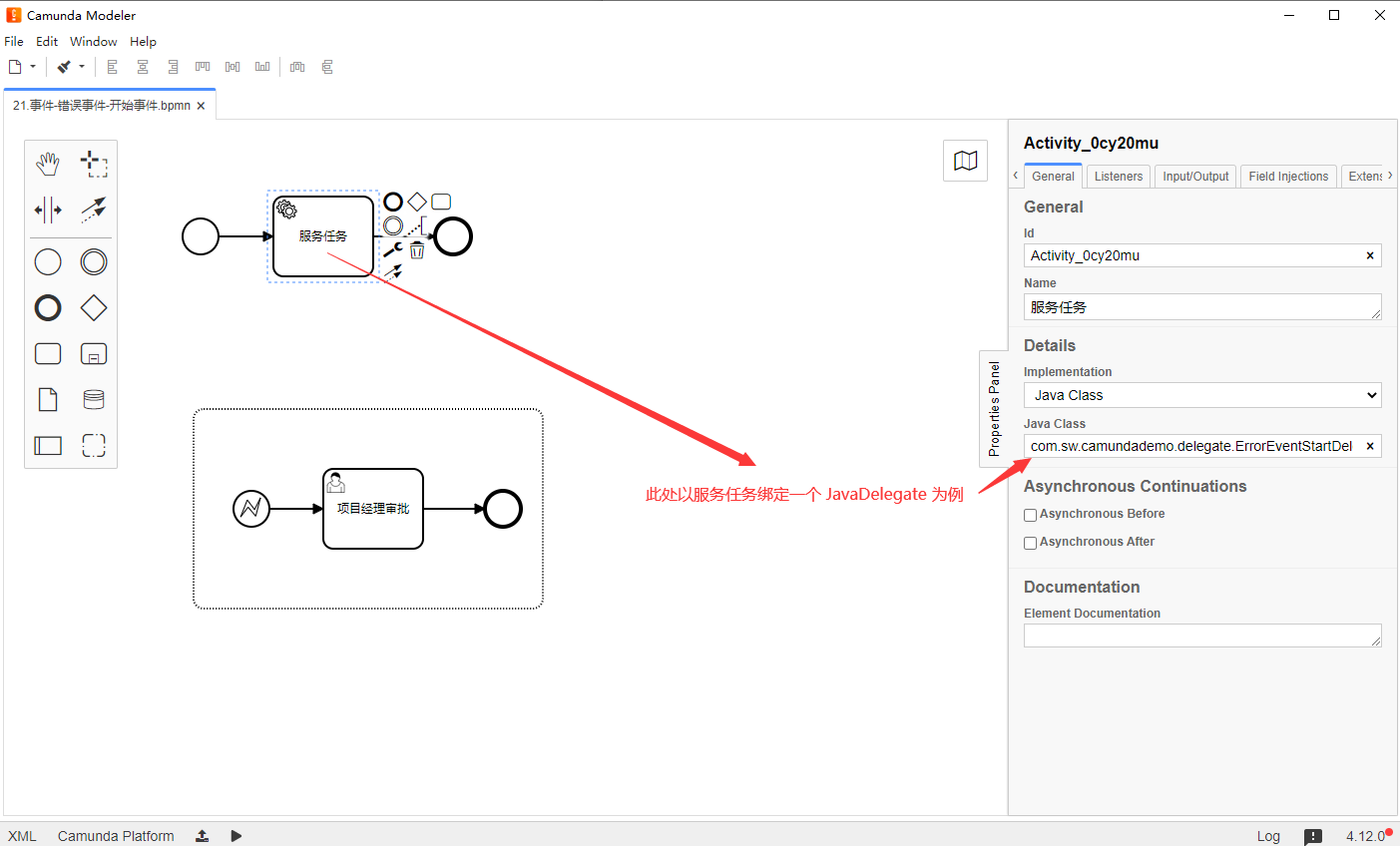The height and width of the screenshot is (846, 1400).
Task: Activate the lasso selection tool
Action: (x=94, y=164)
